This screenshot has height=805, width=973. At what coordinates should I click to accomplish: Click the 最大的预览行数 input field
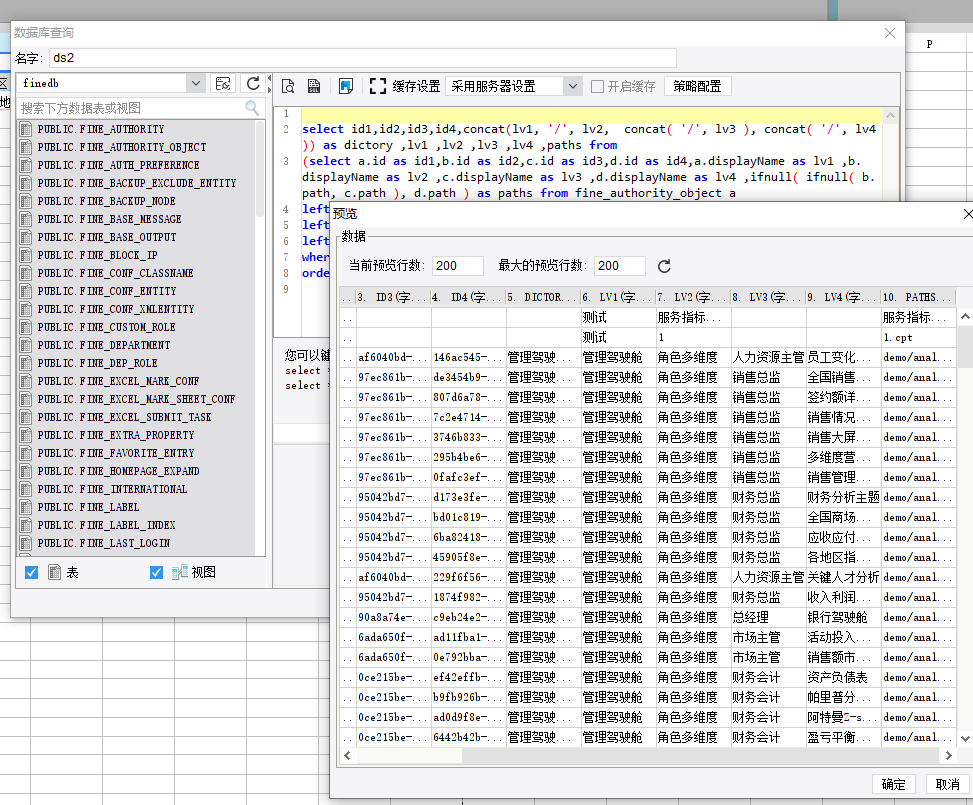tap(619, 266)
